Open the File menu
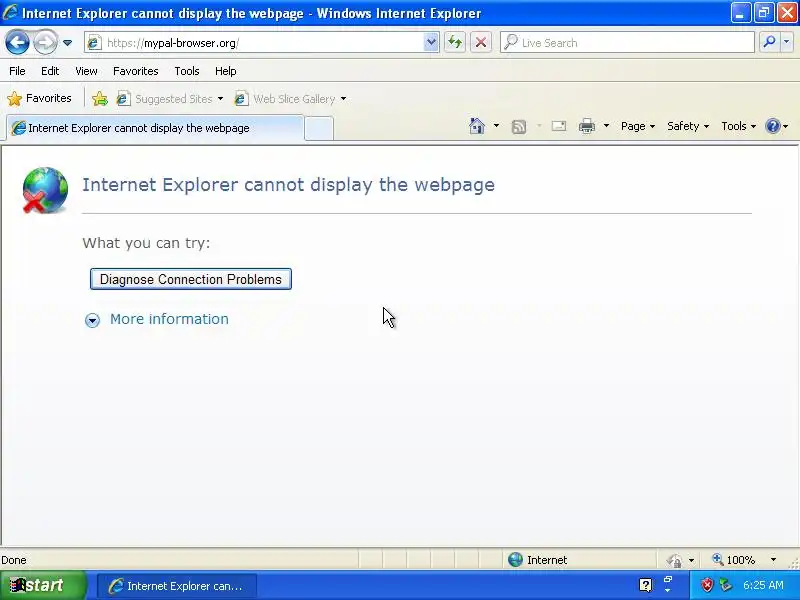 pos(17,71)
